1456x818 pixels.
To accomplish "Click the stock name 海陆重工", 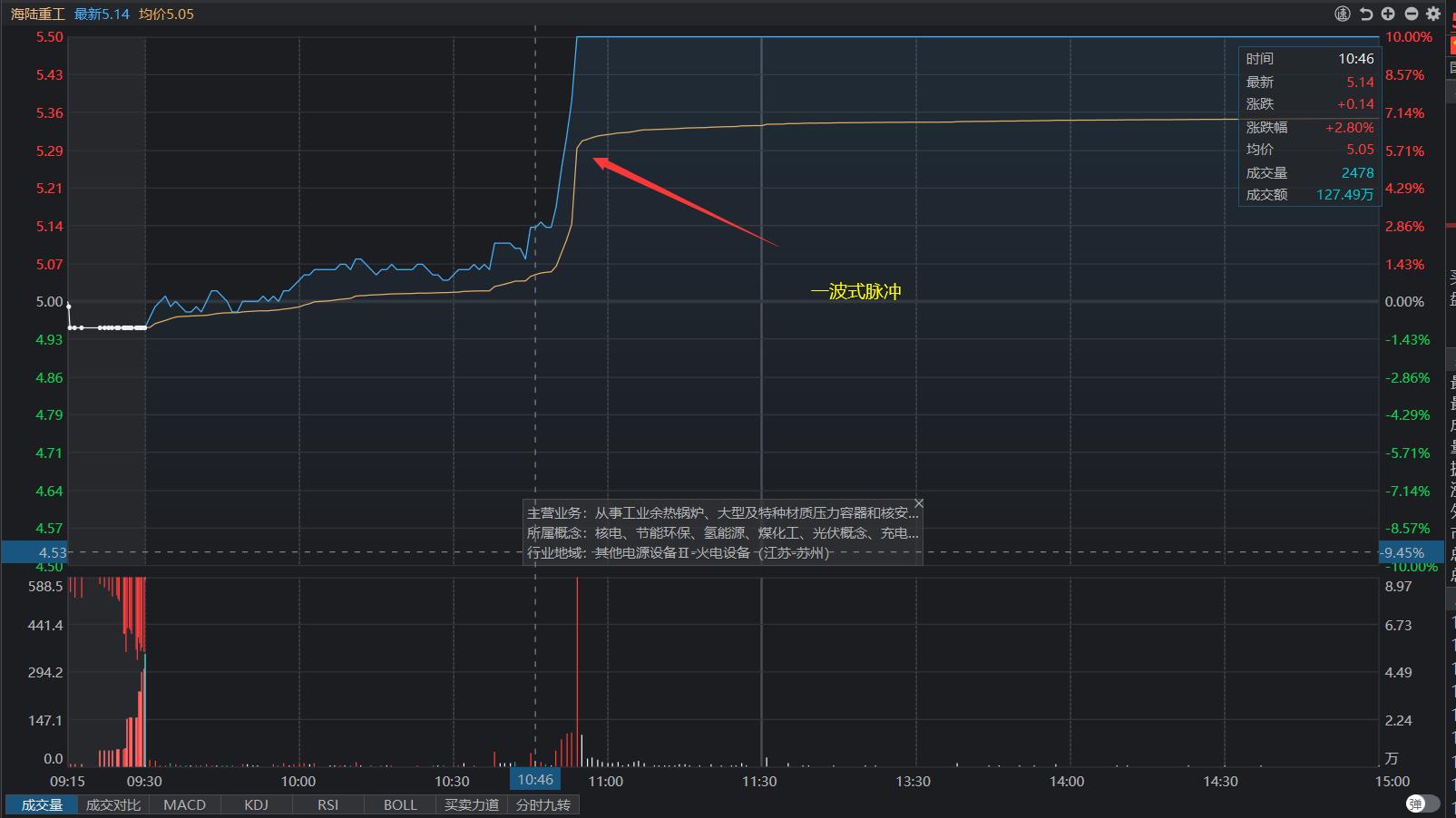I will (38, 15).
